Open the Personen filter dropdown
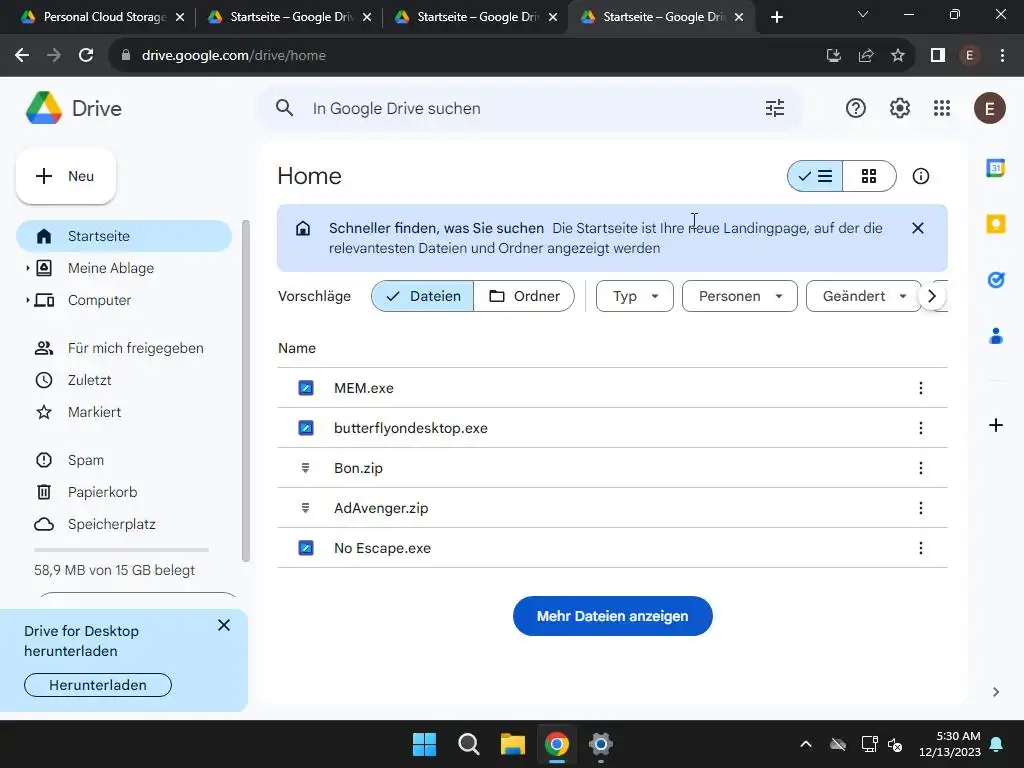This screenshot has width=1024, height=768. 739,296
